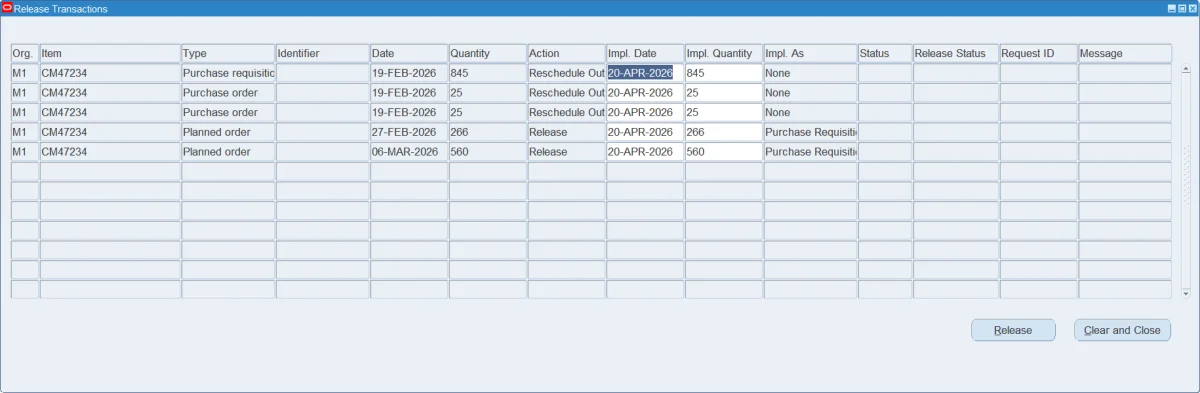1200x393 pixels.
Task: Click the Date cell 06-MAR-2026
Action: tap(409, 152)
